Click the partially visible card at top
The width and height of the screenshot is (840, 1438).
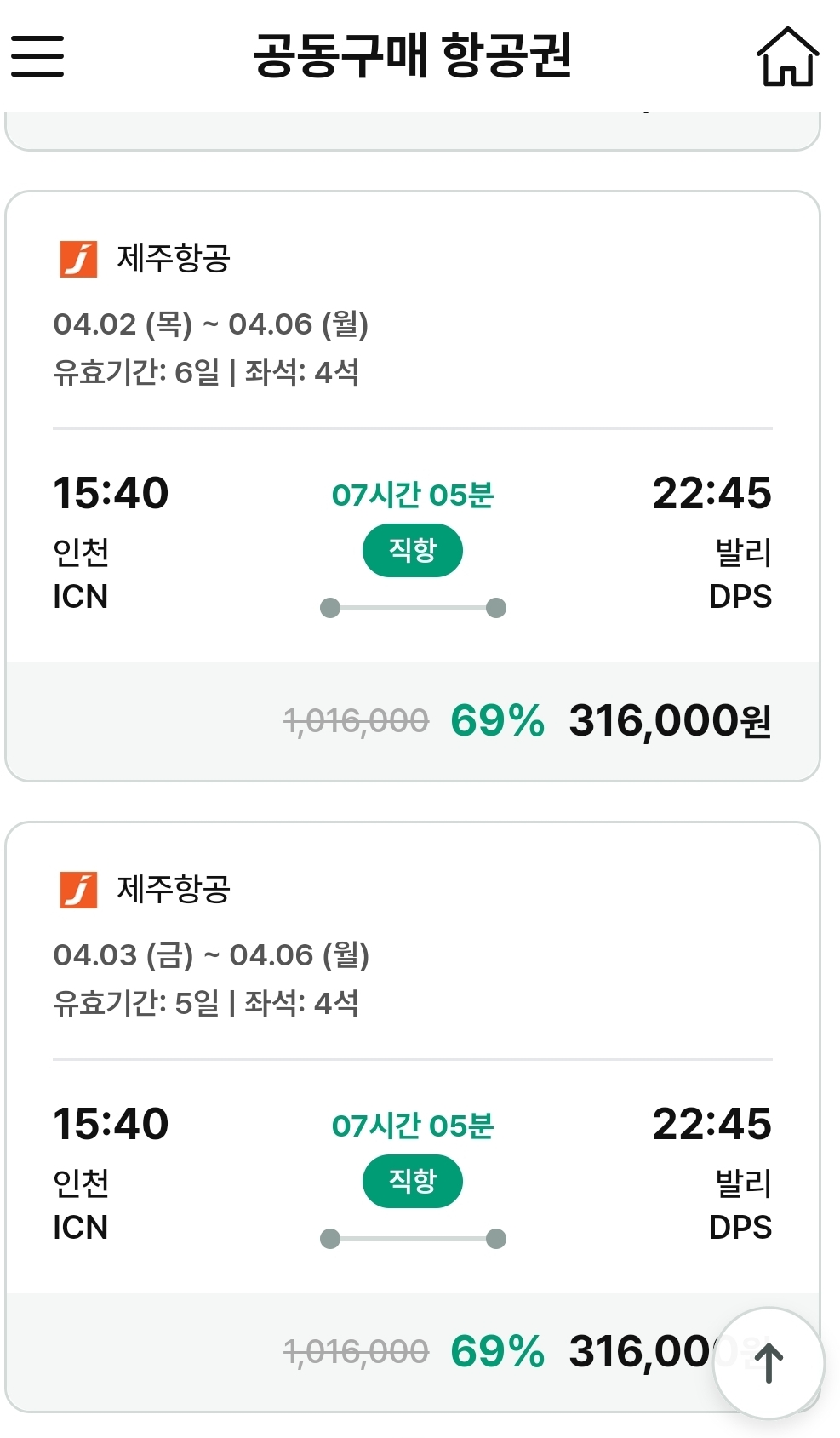(x=413, y=131)
